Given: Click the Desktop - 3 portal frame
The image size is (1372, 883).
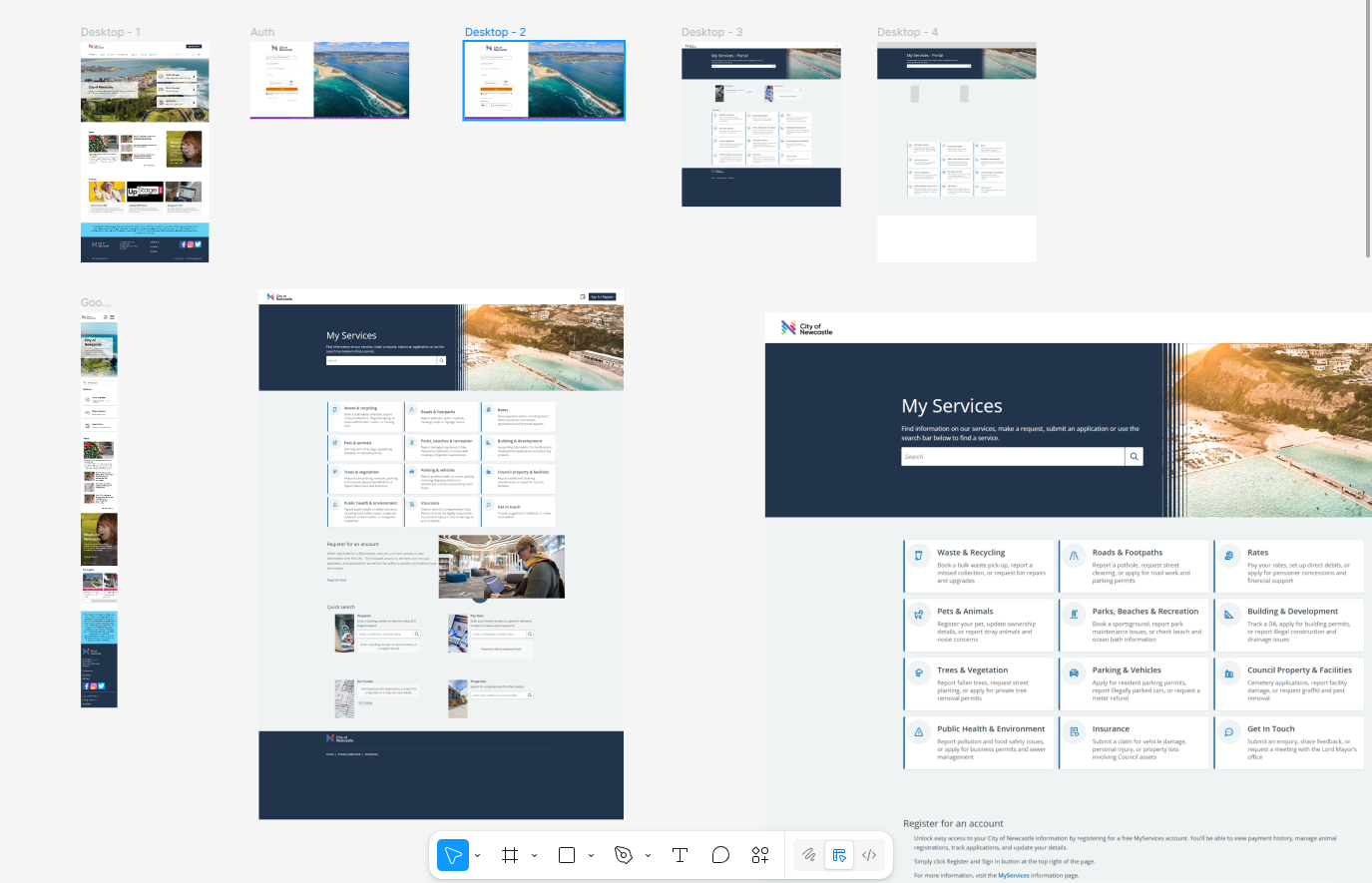Looking at the screenshot, I should pos(761,124).
